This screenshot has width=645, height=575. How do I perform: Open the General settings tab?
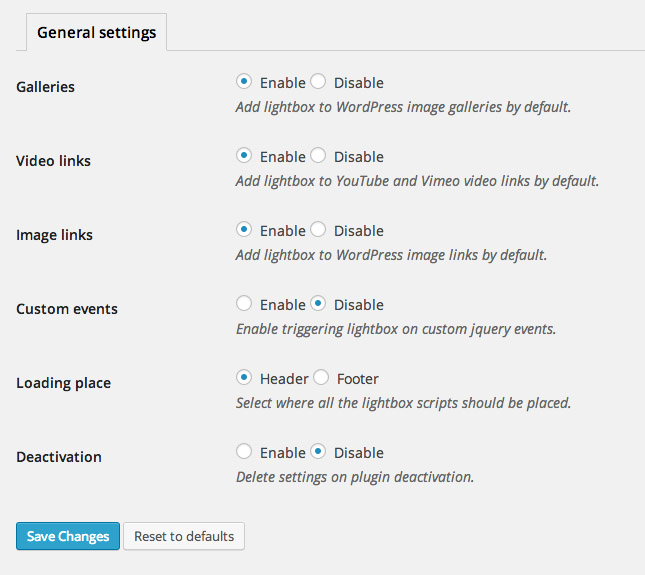[97, 32]
